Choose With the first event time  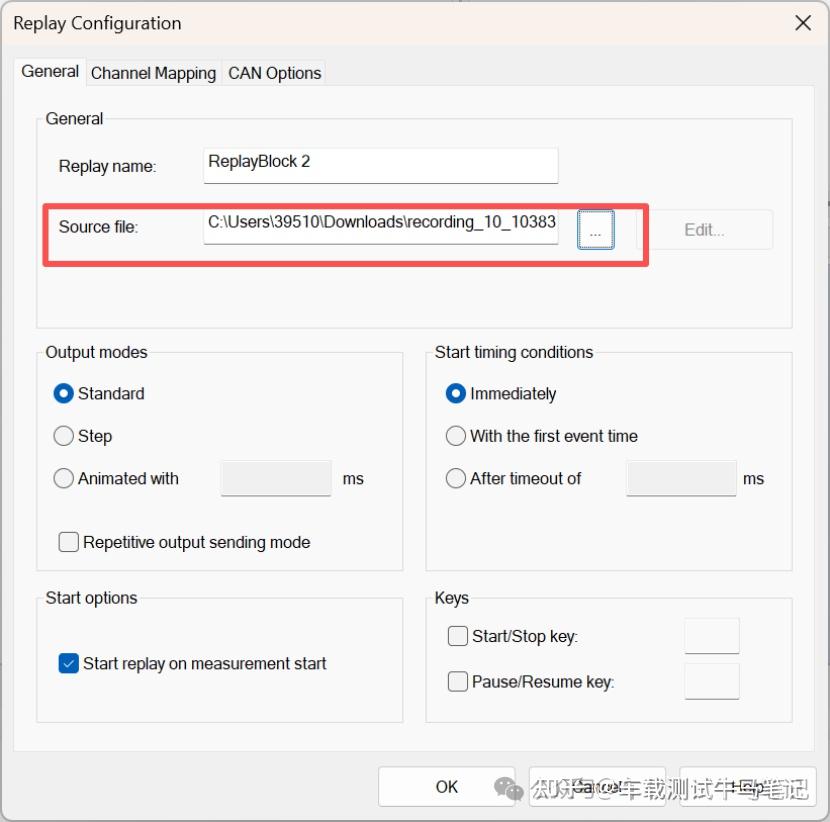tap(542, 436)
